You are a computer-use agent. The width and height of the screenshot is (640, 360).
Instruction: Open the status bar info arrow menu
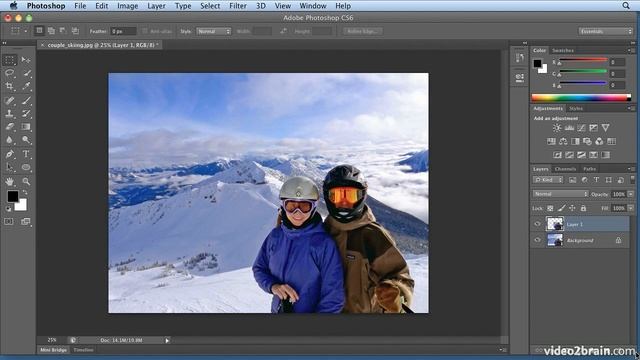coord(167,340)
